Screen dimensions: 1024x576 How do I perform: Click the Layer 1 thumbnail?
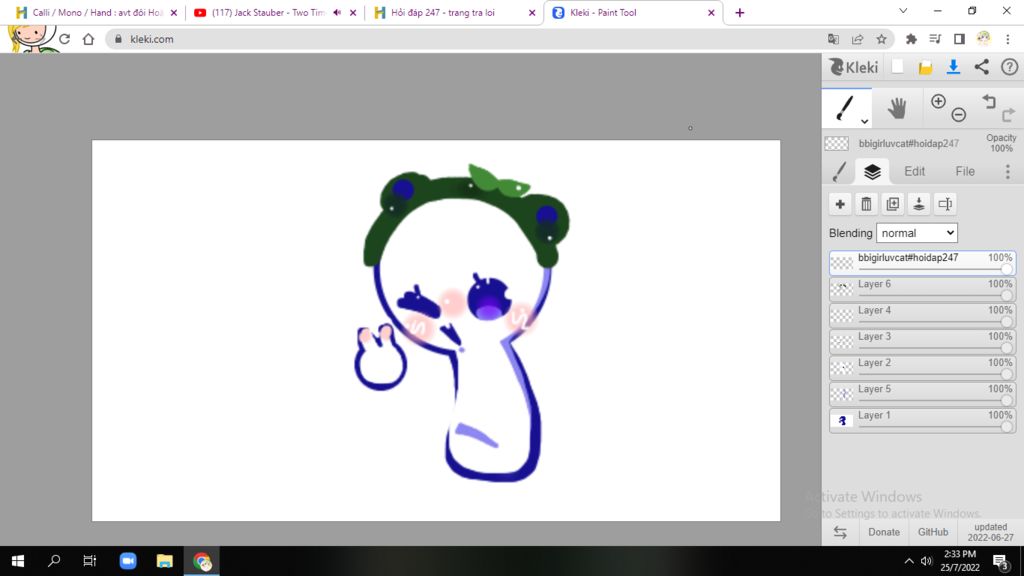point(842,420)
